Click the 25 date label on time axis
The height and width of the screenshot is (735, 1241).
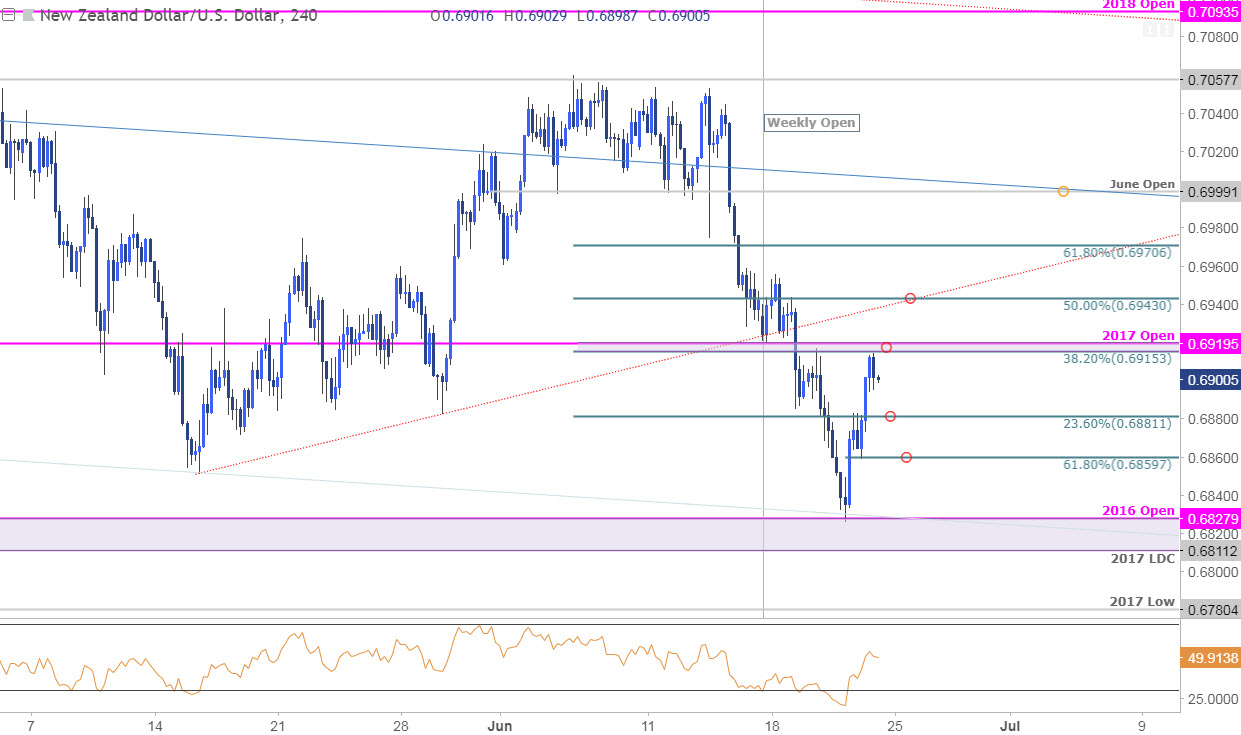[x=894, y=726]
